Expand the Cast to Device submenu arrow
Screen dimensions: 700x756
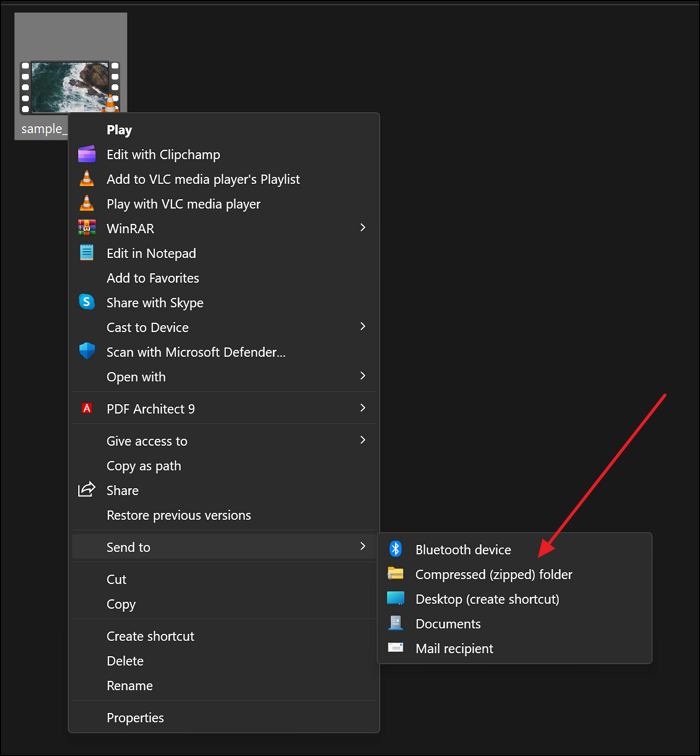coord(363,327)
